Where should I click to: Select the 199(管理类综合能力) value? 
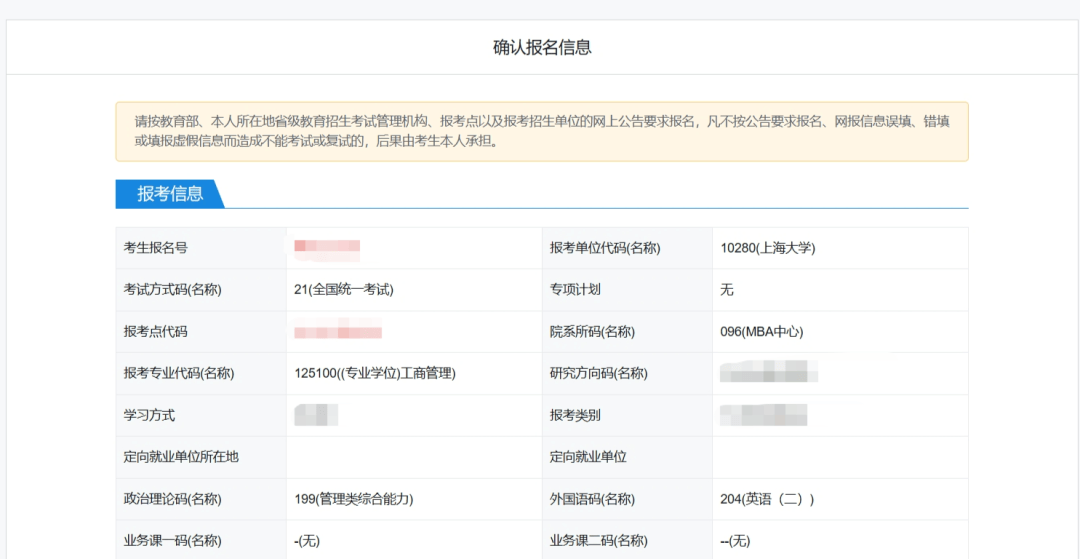354,499
